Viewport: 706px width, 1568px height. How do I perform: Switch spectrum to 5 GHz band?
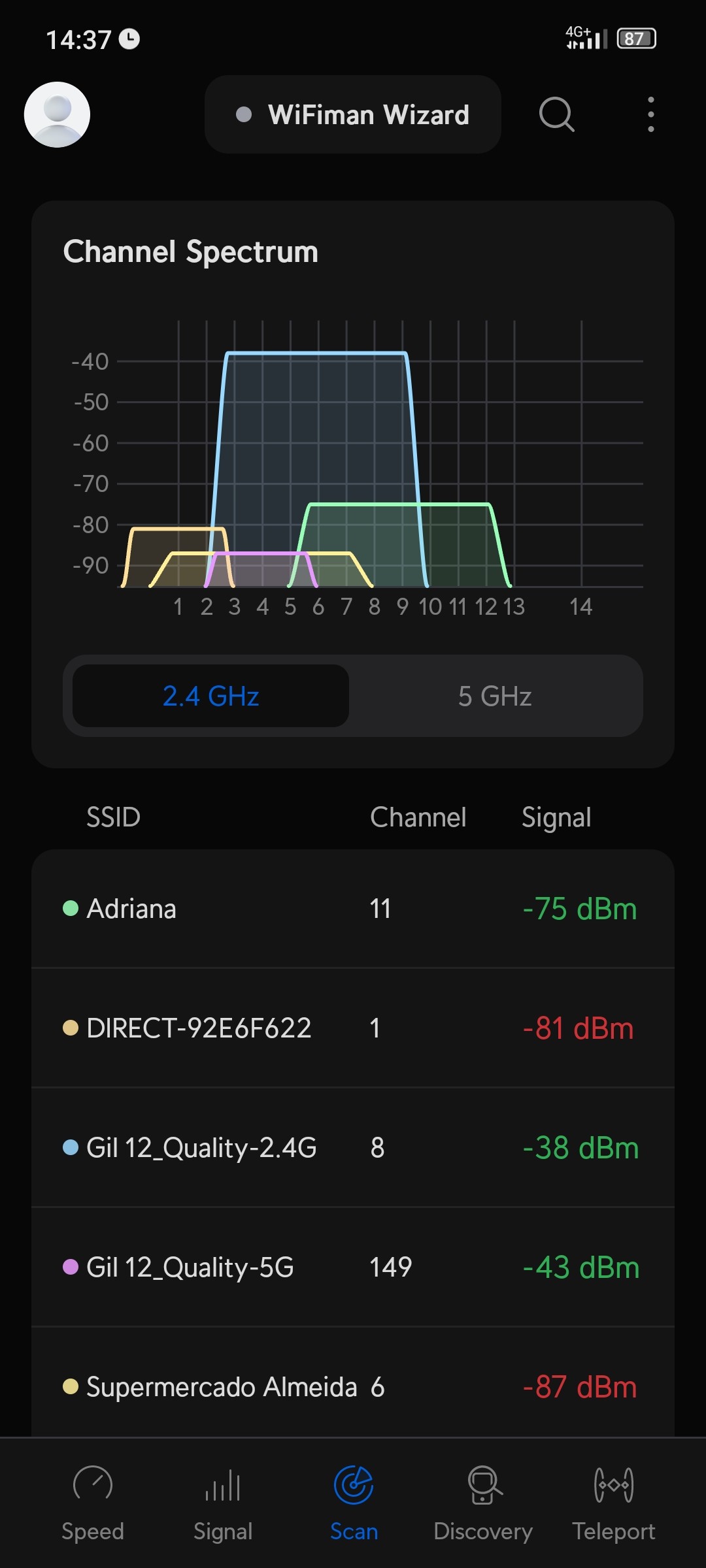click(495, 696)
